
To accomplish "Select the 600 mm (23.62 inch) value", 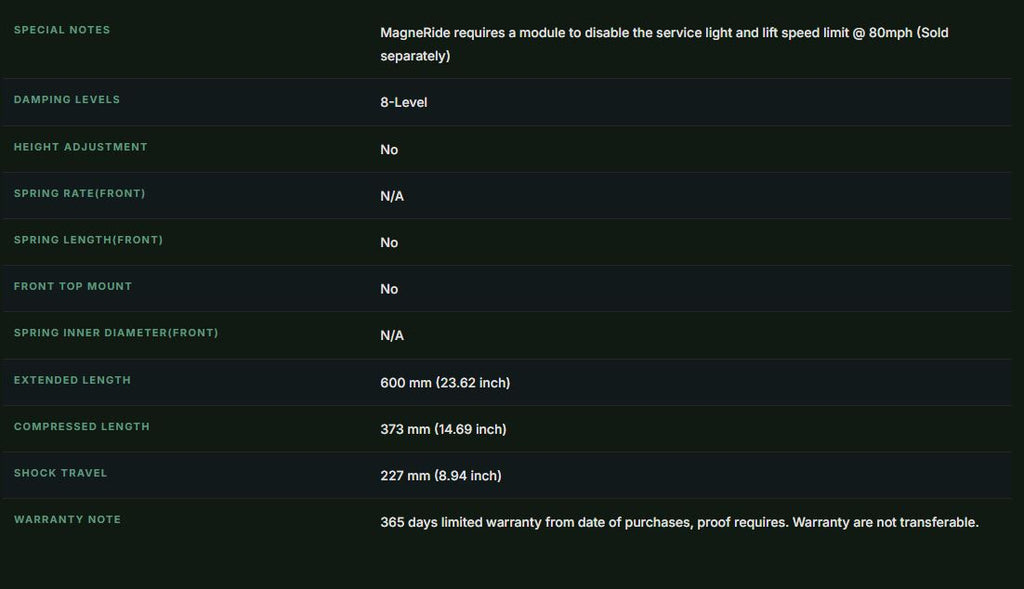I will coord(445,383).
